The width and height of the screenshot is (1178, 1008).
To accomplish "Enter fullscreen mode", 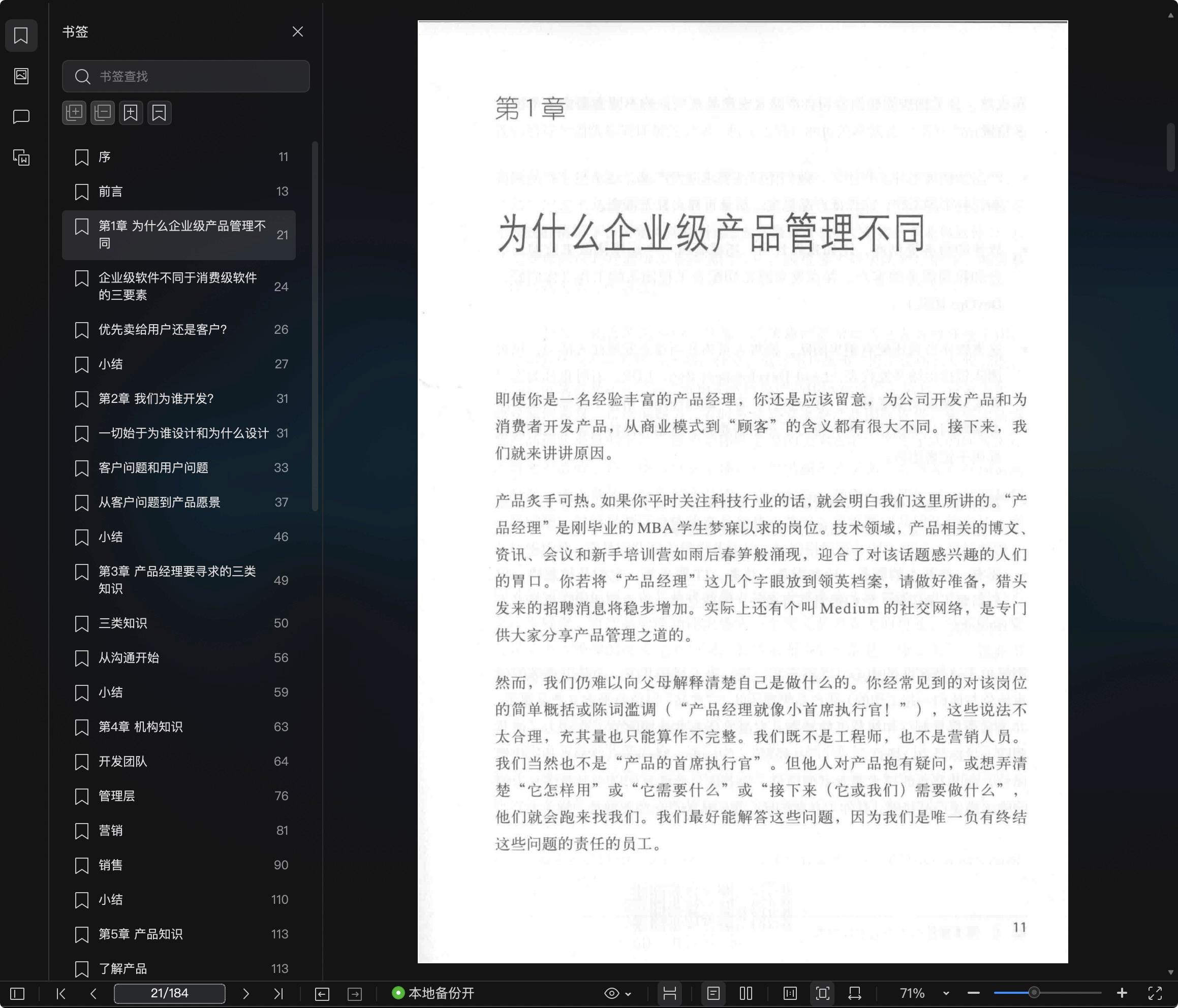I will (1155, 993).
